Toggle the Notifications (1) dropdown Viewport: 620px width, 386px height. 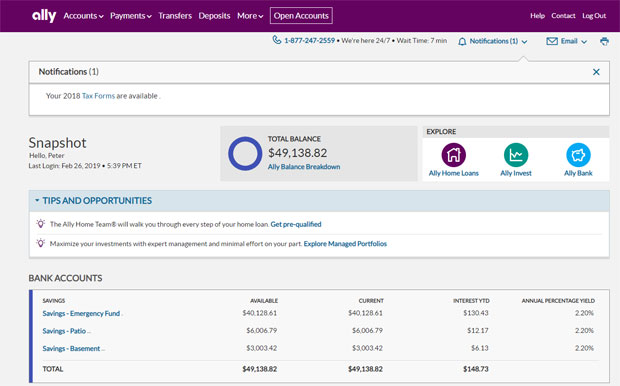(498, 41)
